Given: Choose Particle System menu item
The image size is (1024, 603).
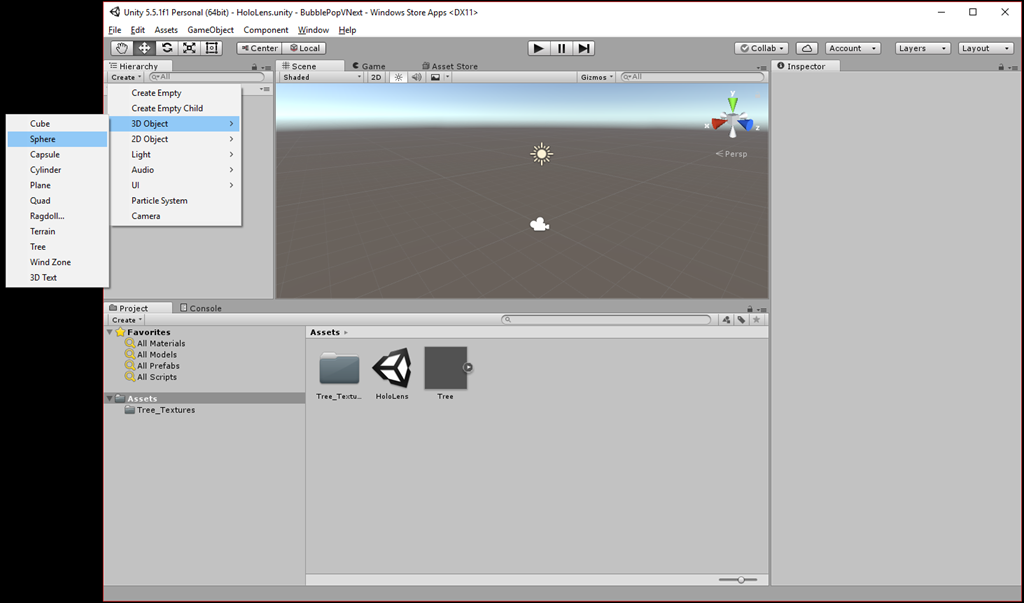Looking at the screenshot, I should (x=175, y=201).
